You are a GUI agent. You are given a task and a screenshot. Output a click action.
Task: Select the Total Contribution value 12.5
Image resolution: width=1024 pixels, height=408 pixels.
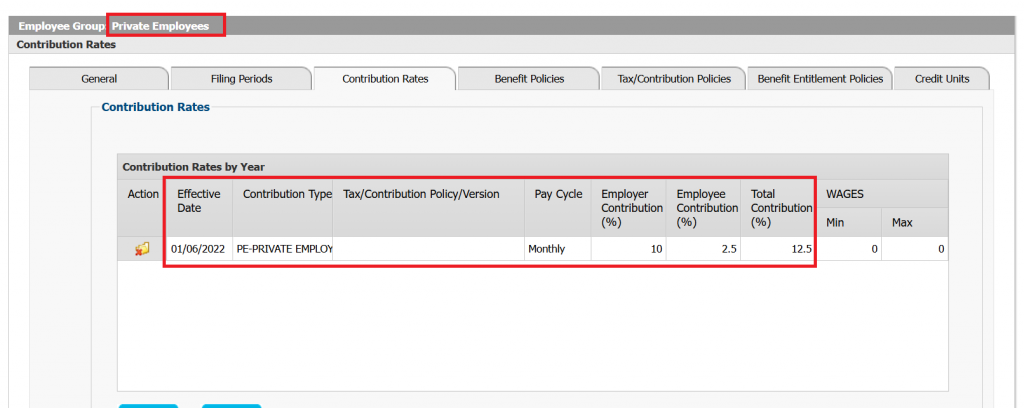[x=778, y=249]
